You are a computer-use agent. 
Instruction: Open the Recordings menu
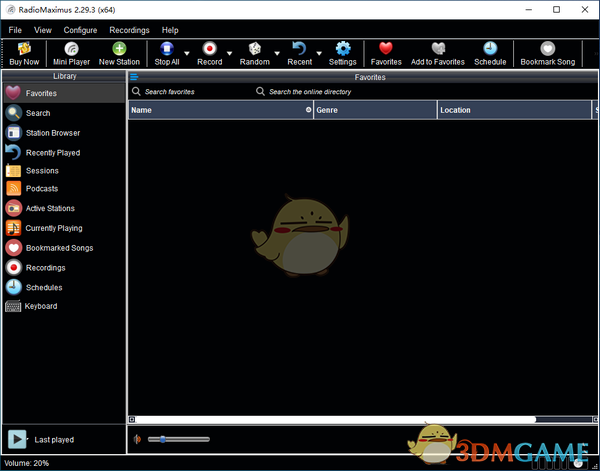click(129, 30)
